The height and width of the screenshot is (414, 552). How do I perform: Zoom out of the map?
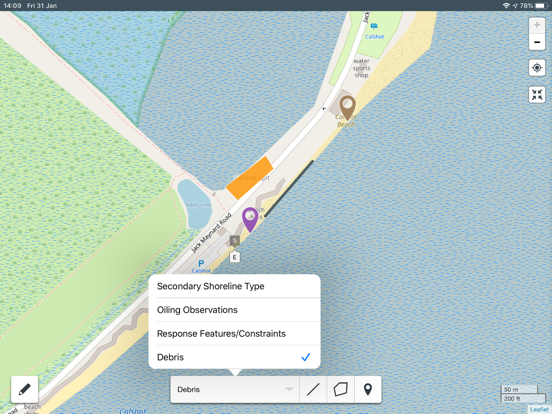click(x=537, y=42)
